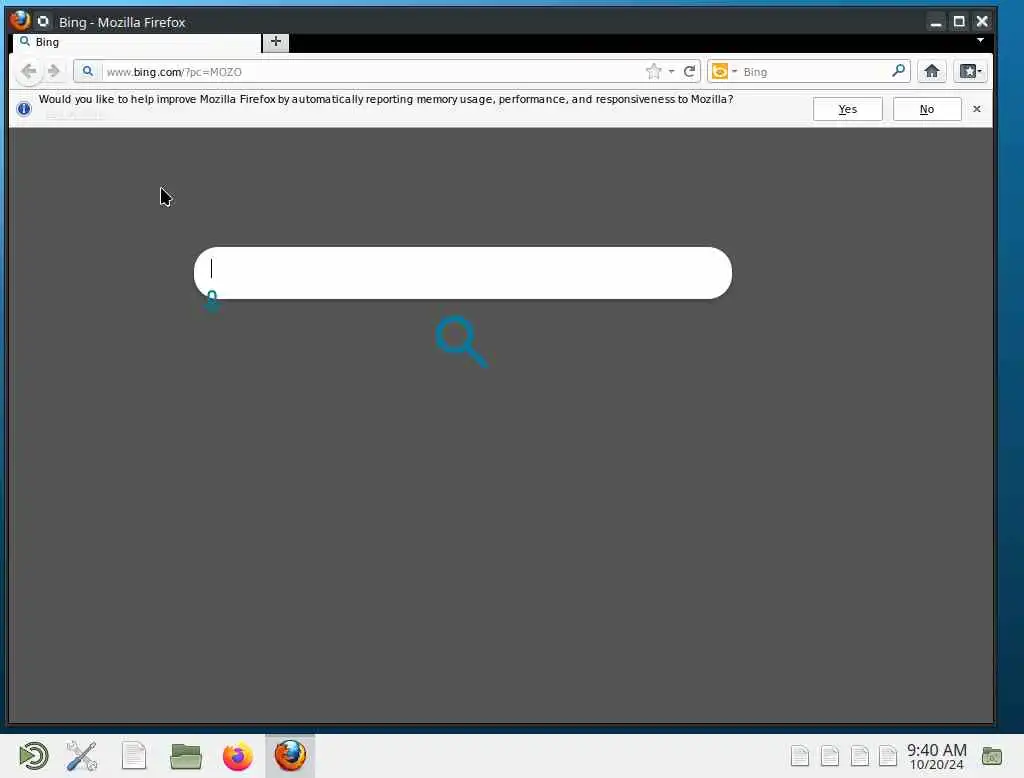The height and width of the screenshot is (778, 1024).
Task: Open the system tray folder icon
Action: click(x=991, y=756)
